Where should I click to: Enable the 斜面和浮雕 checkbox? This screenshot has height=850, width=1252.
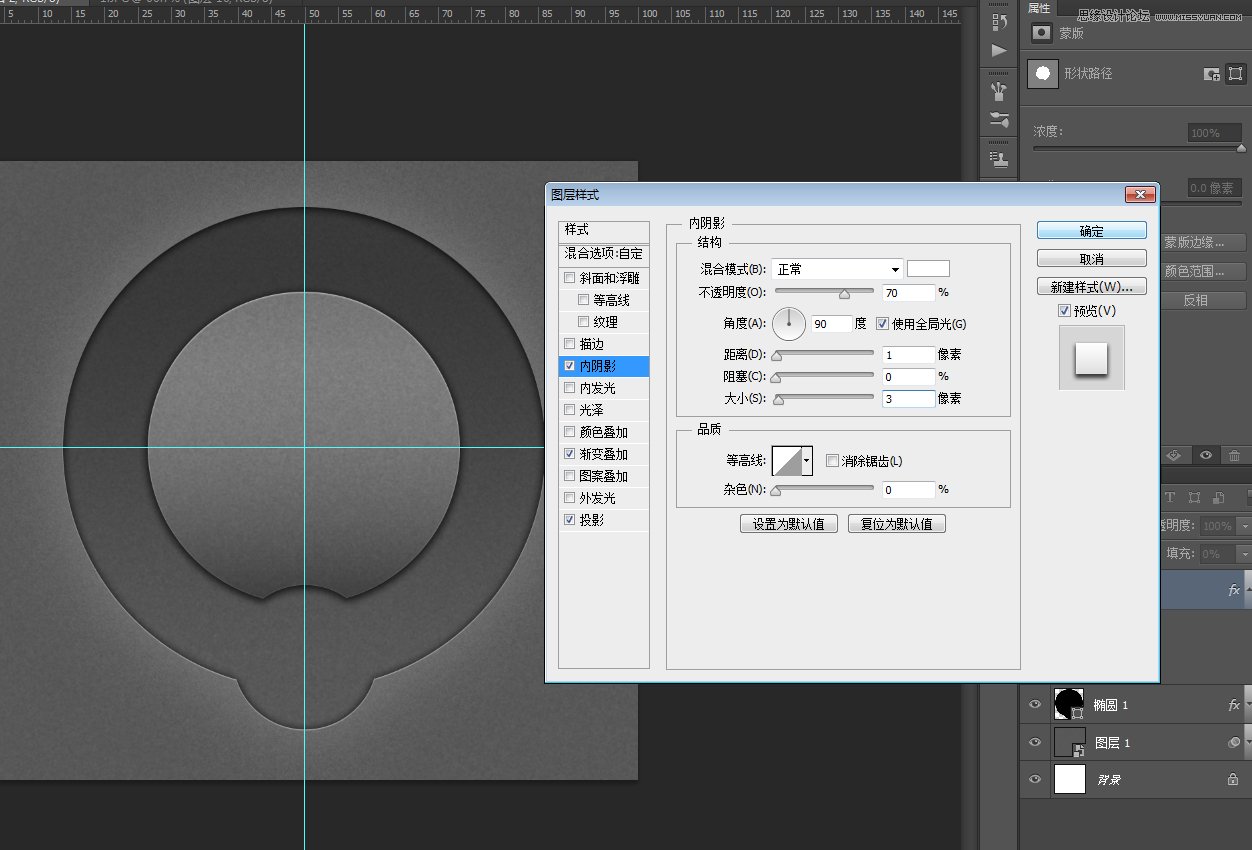click(570, 278)
